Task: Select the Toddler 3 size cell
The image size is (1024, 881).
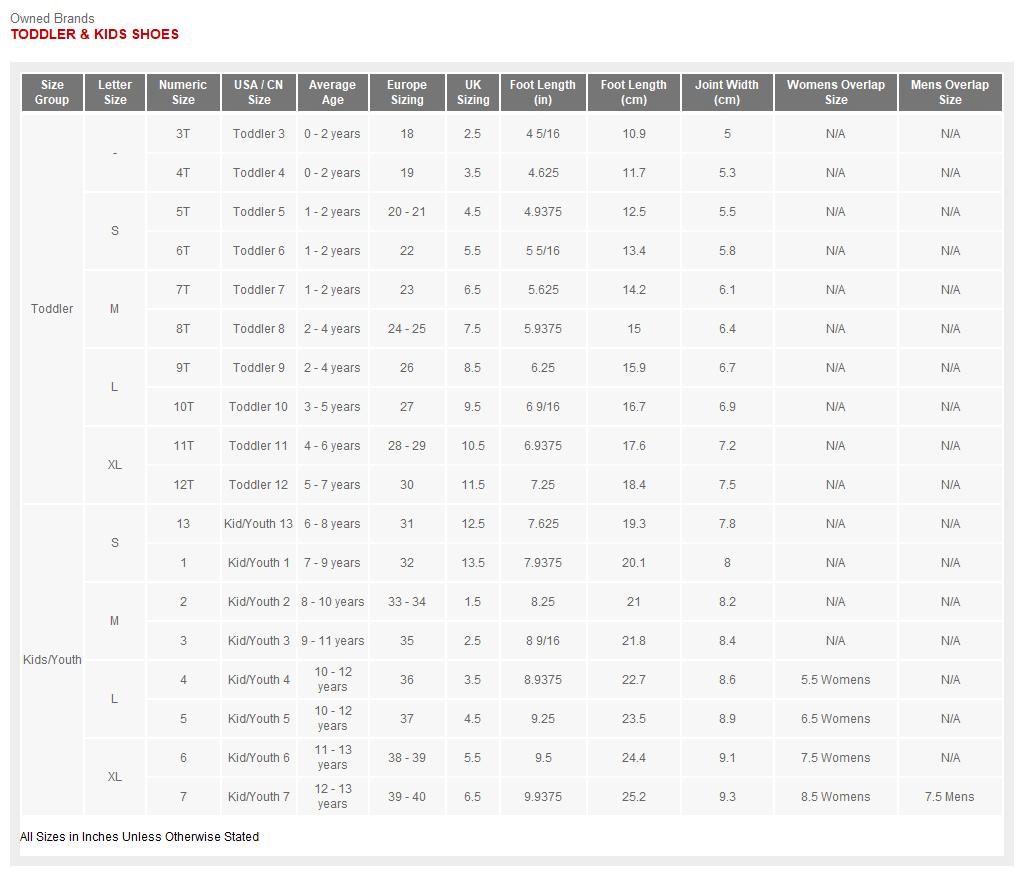Action: pos(259,134)
